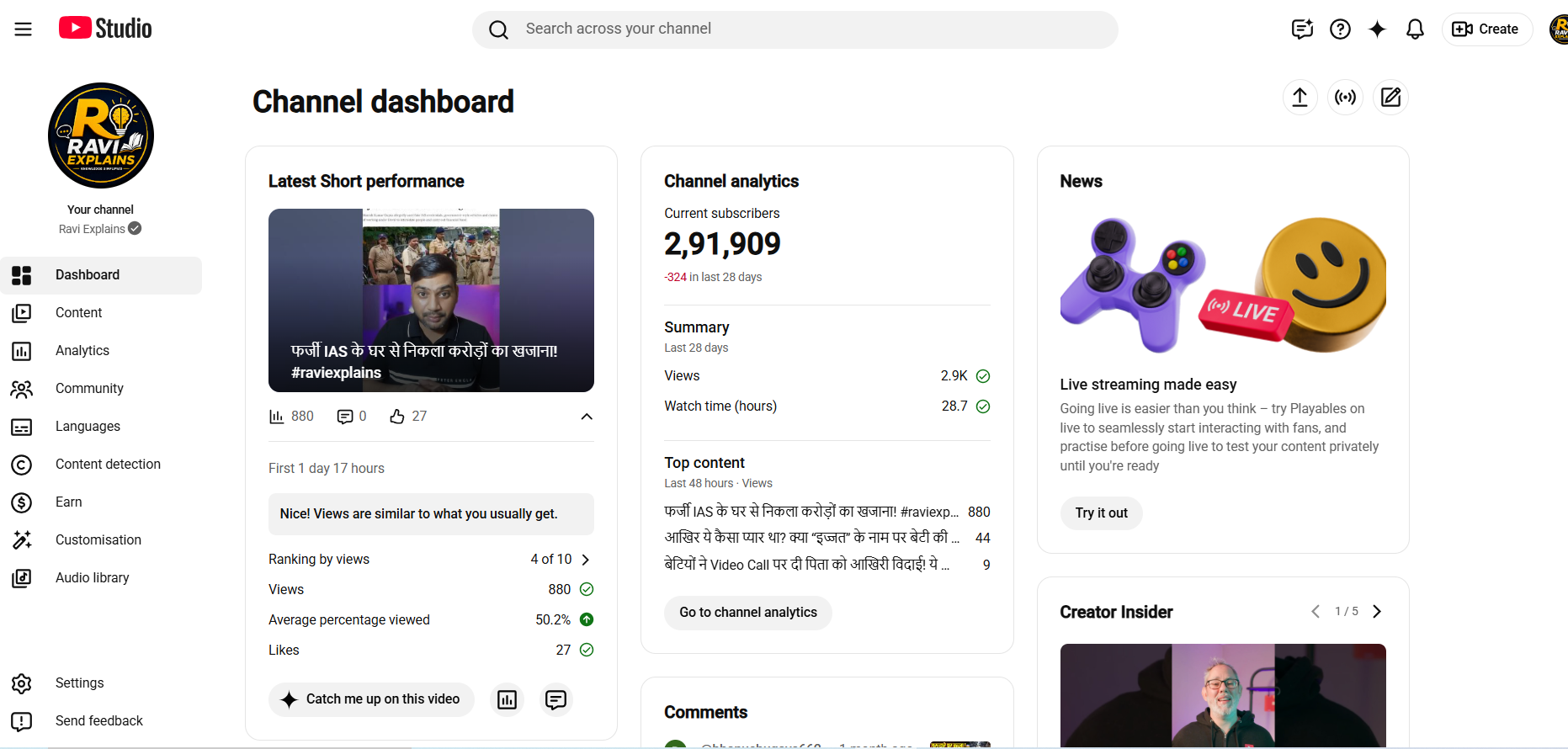Click Send feedback in the sidebar
This screenshot has height=749, width=1568.
[x=101, y=721]
